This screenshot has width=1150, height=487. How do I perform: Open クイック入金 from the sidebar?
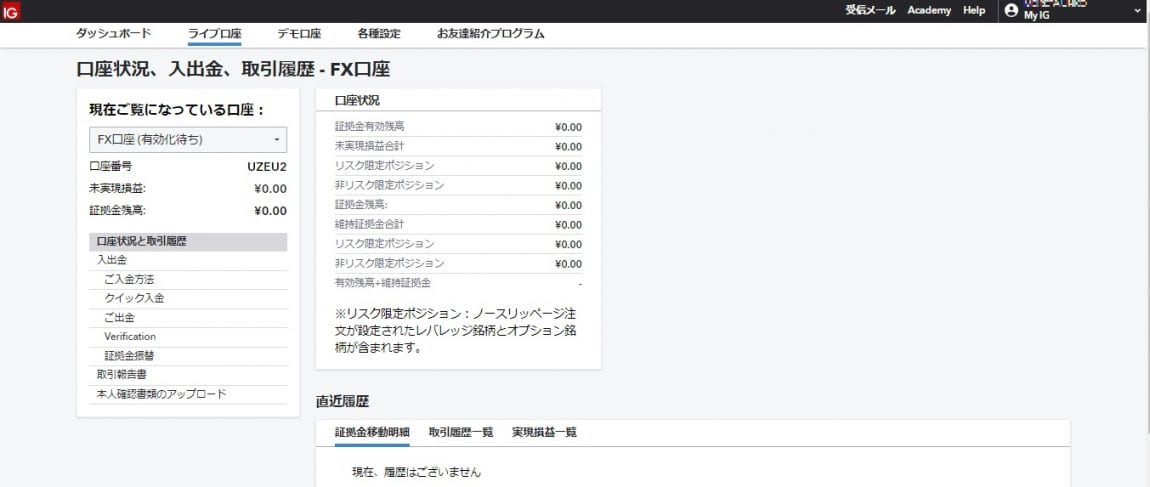tap(134, 298)
